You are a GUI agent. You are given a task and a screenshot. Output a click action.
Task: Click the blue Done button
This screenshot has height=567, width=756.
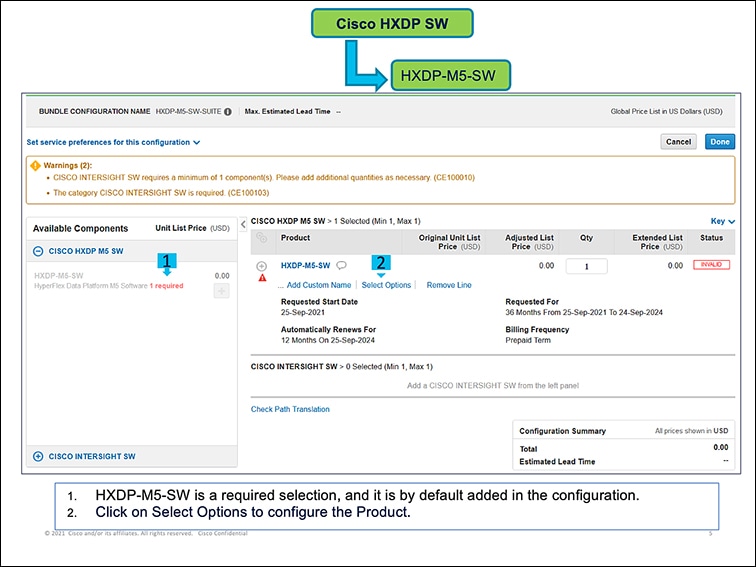(719, 142)
